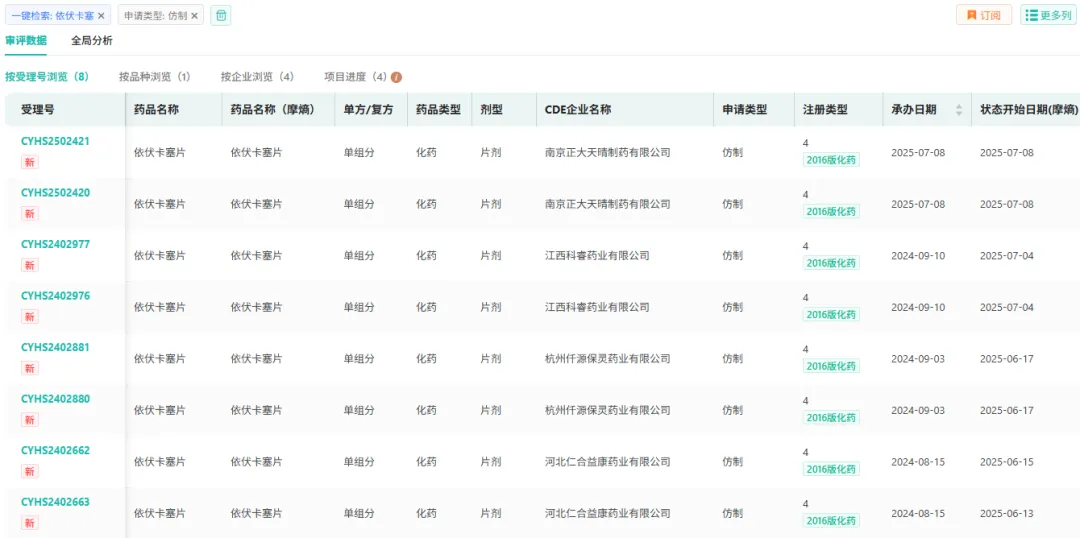Open the 项目进度 view
Image resolution: width=1080 pixels, height=538 pixels.
tap(355, 77)
